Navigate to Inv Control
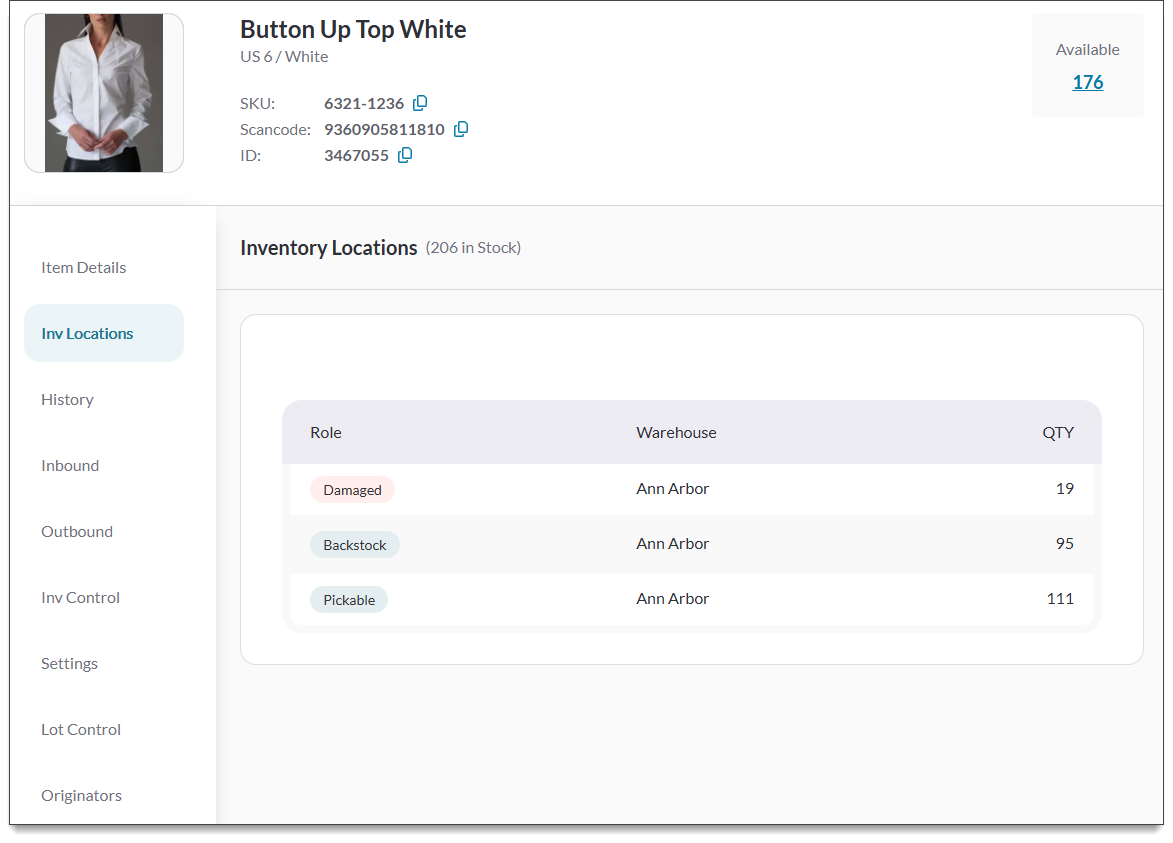The image size is (1173, 843). tap(80, 597)
